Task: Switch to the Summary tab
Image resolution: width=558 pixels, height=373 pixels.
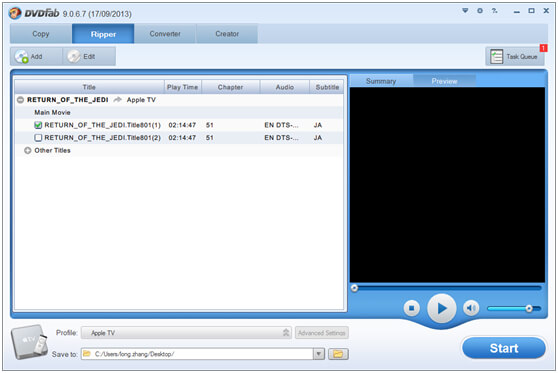Action: tap(381, 81)
